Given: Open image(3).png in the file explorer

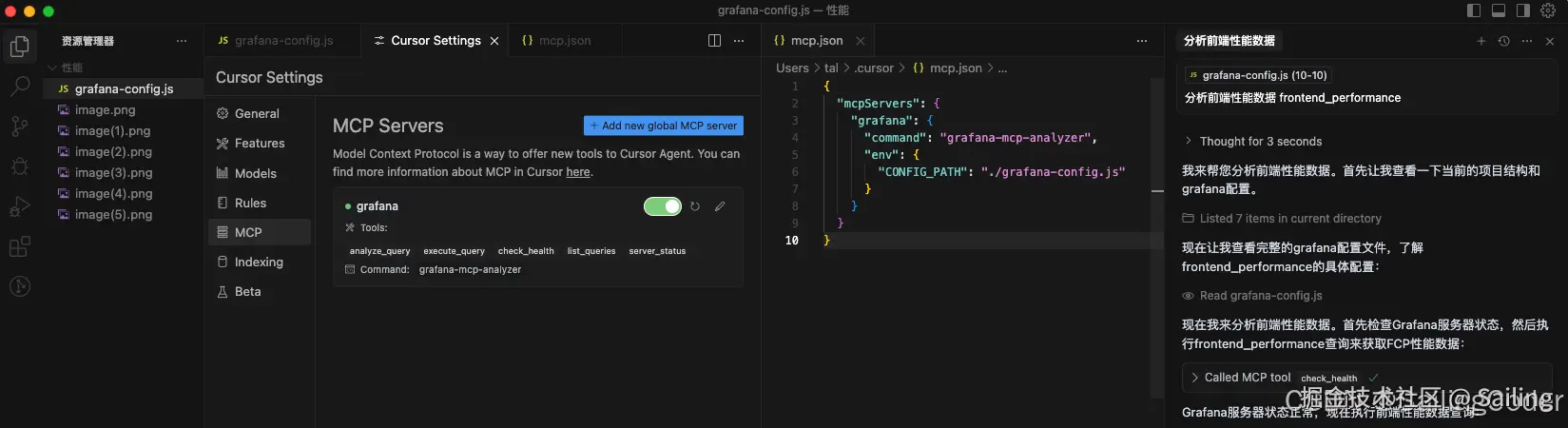Looking at the screenshot, I should pyautogui.click(x=113, y=172).
